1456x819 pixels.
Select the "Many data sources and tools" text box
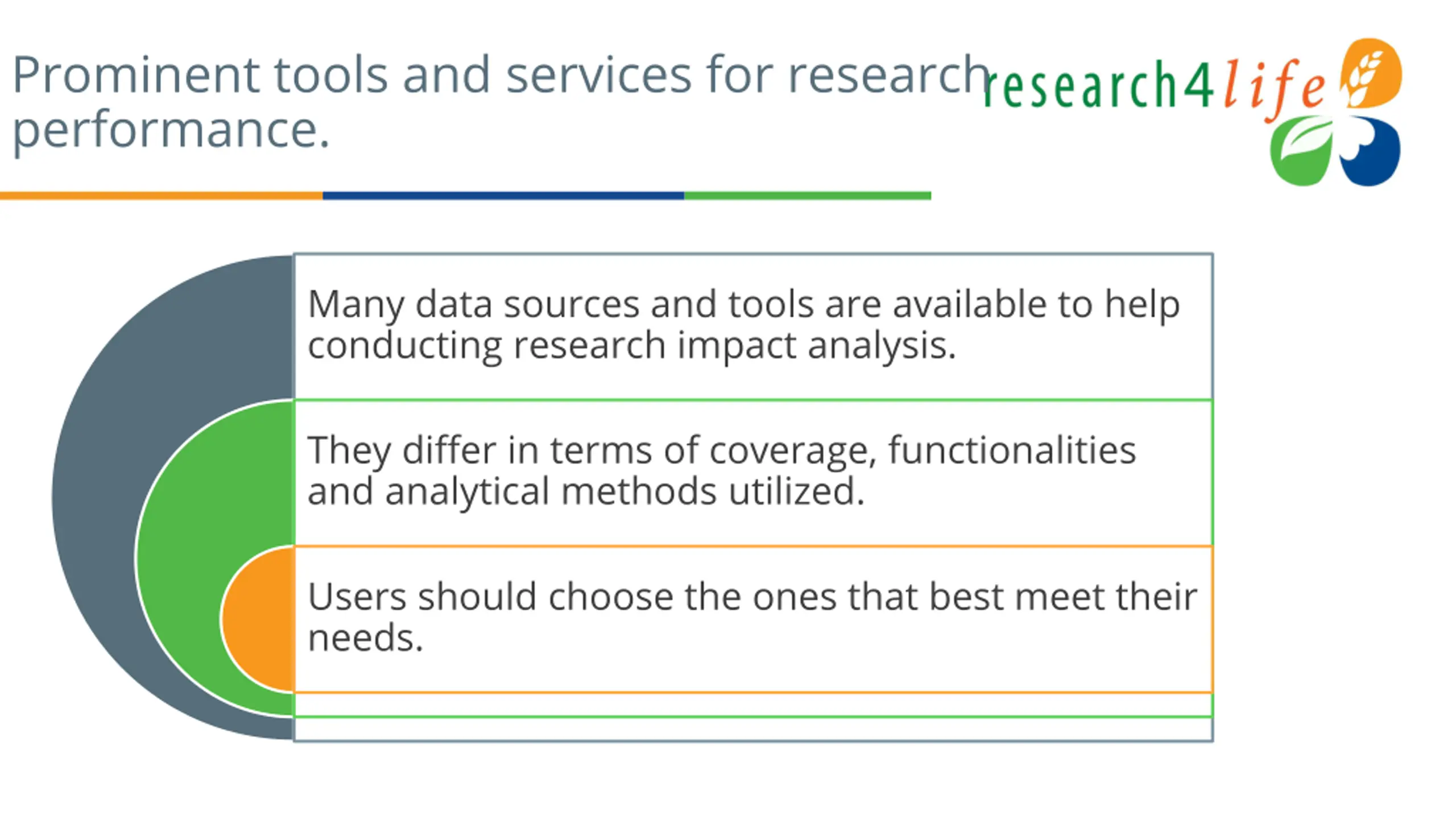tap(754, 327)
